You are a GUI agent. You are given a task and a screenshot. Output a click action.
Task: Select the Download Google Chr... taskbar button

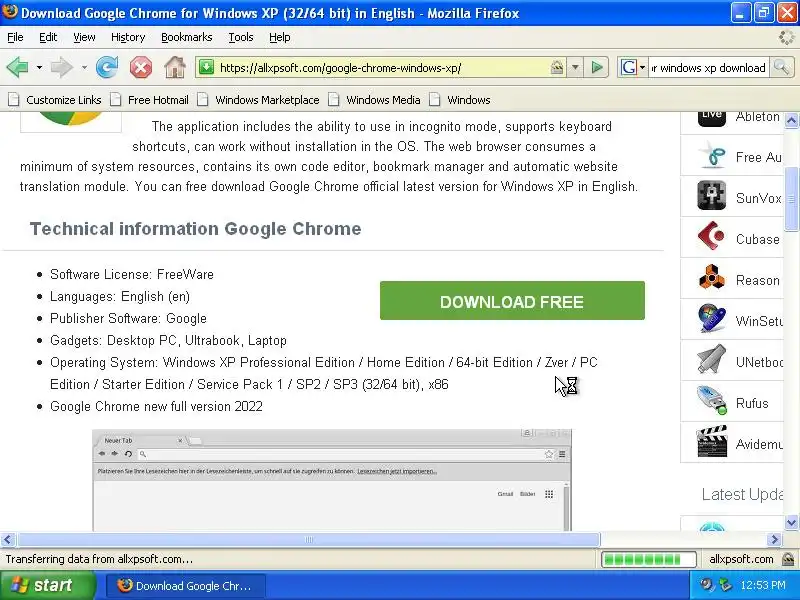pyautogui.click(x=186, y=586)
